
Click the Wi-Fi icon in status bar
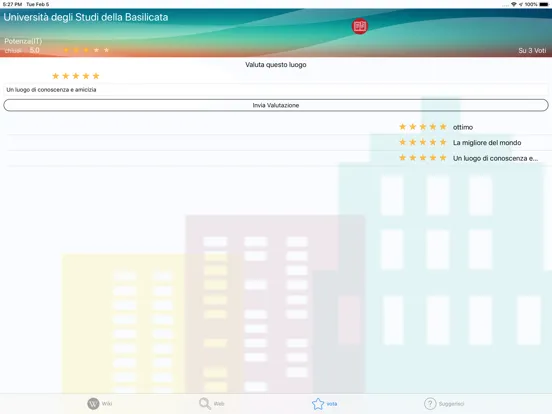514,4
